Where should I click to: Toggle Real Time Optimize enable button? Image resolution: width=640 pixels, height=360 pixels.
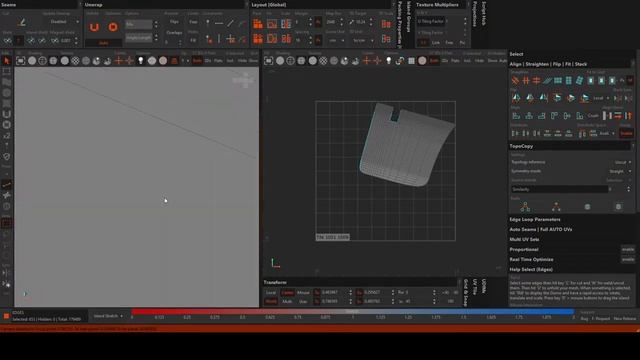click(x=628, y=259)
